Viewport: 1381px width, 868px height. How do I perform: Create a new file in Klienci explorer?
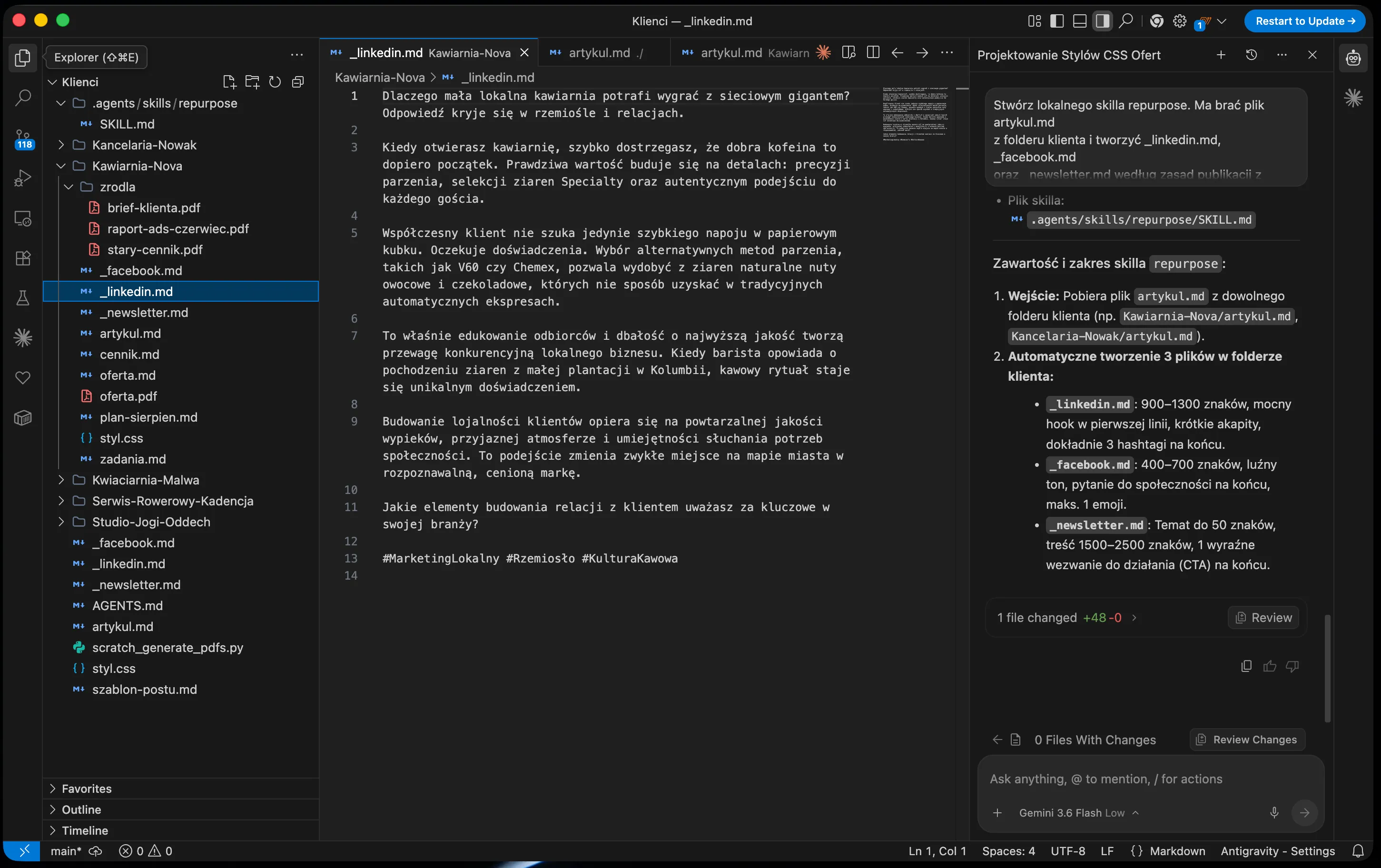click(229, 82)
